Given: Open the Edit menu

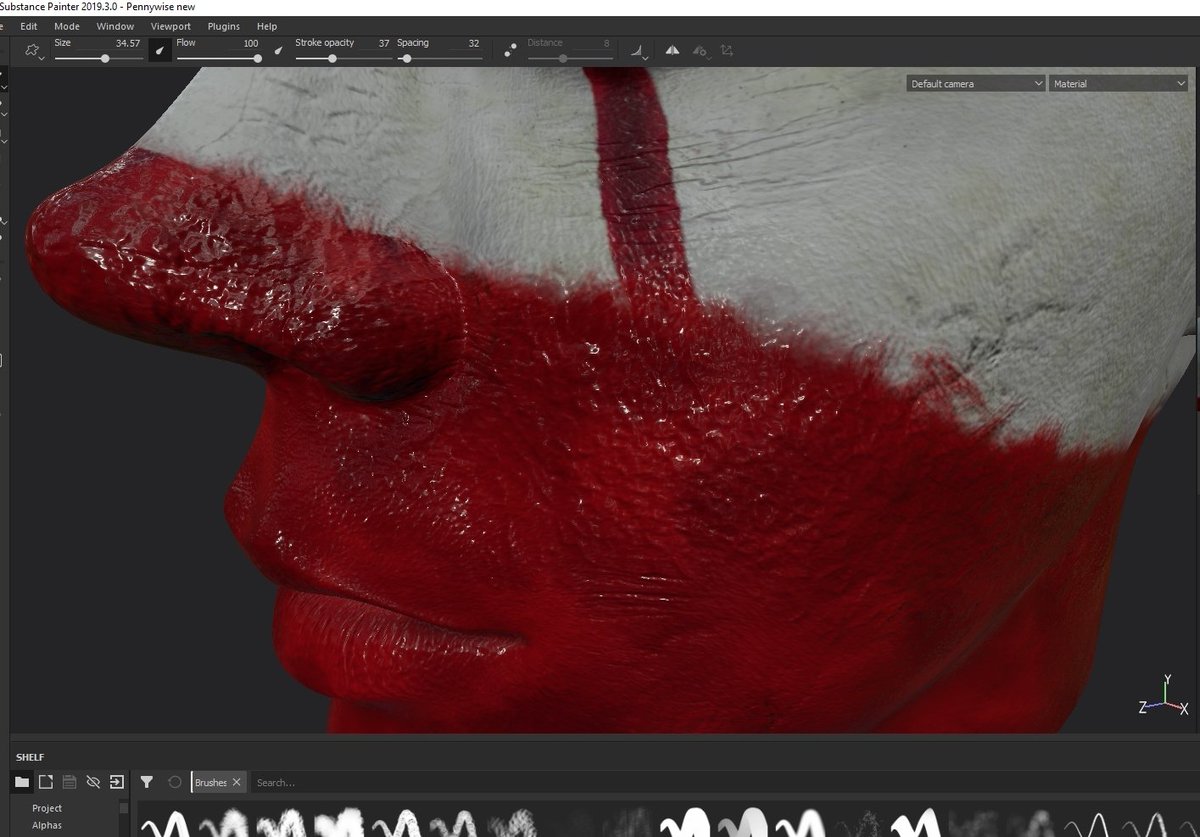Looking at the screenshot, I should [29, 26].
